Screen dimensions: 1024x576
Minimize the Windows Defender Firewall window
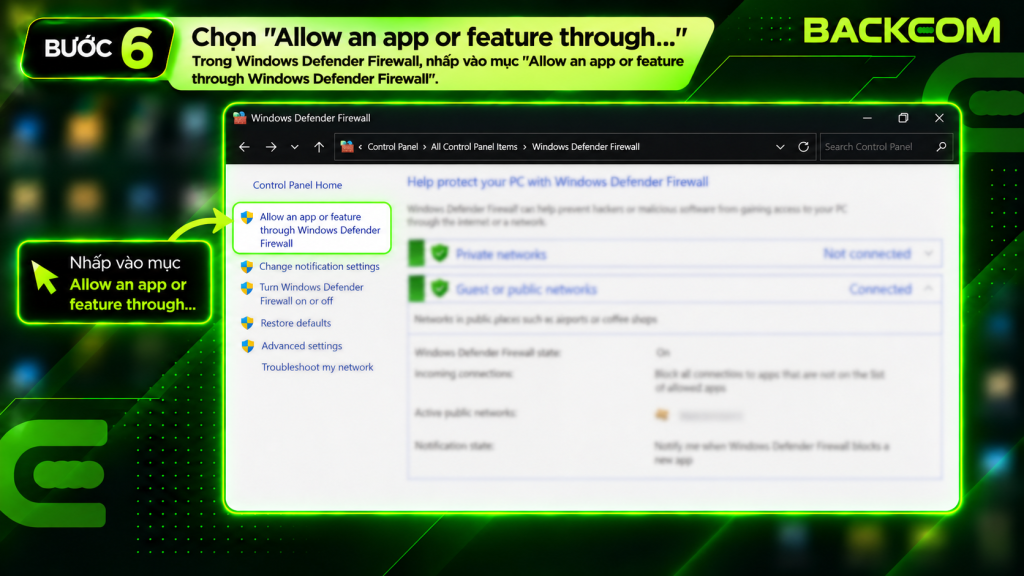tap(867, 118)
